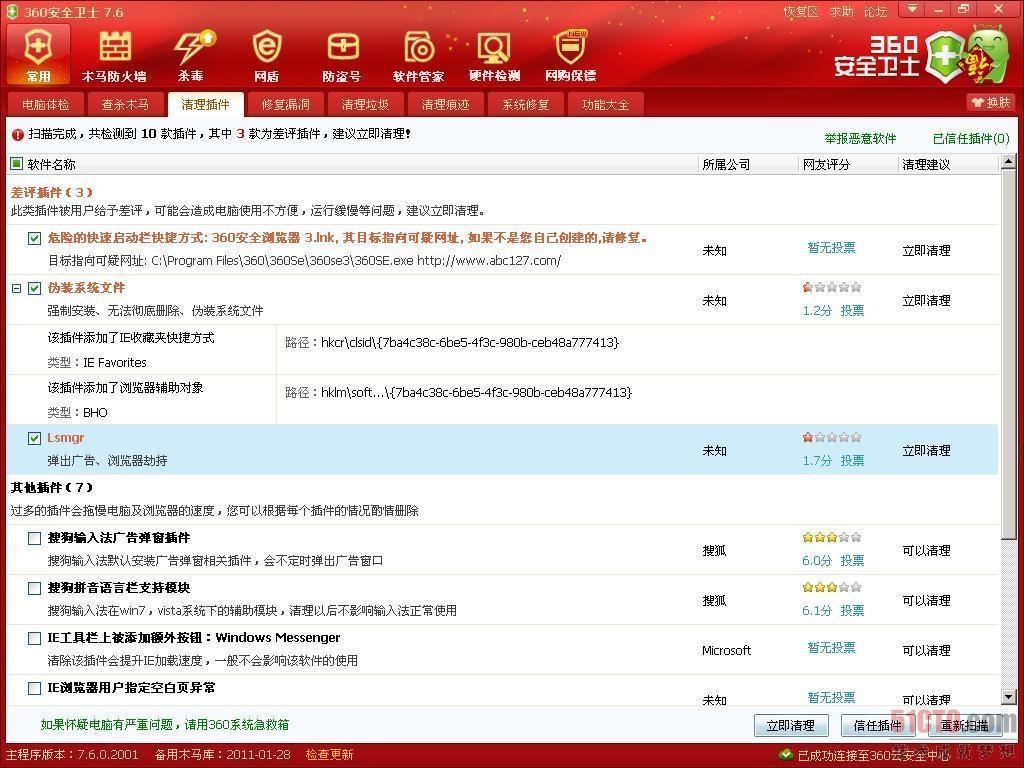Screen dimensions: 1024x768
Task: Click 投票 link for Lsmgr
Action: click(852, 461)
